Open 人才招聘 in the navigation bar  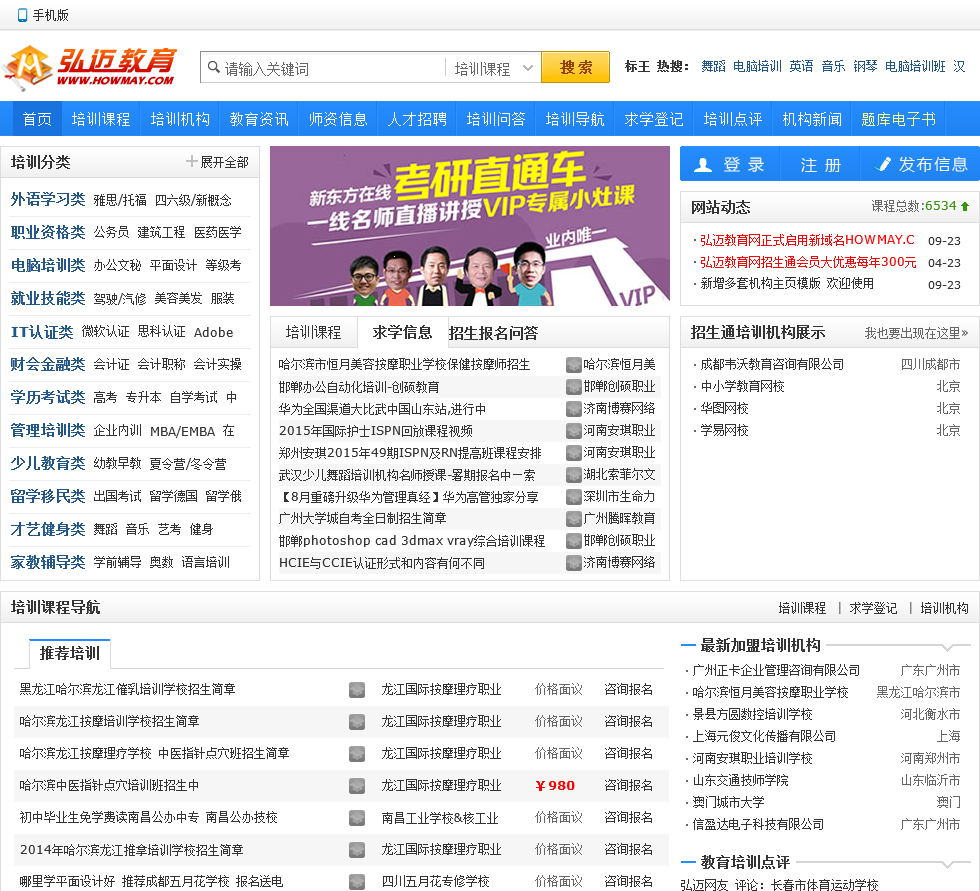[417, 119]
